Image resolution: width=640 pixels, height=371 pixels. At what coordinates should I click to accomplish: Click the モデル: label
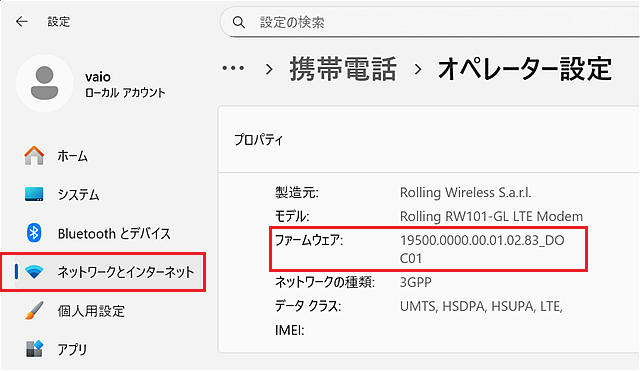pyautogui.click(x=292, y=216)
